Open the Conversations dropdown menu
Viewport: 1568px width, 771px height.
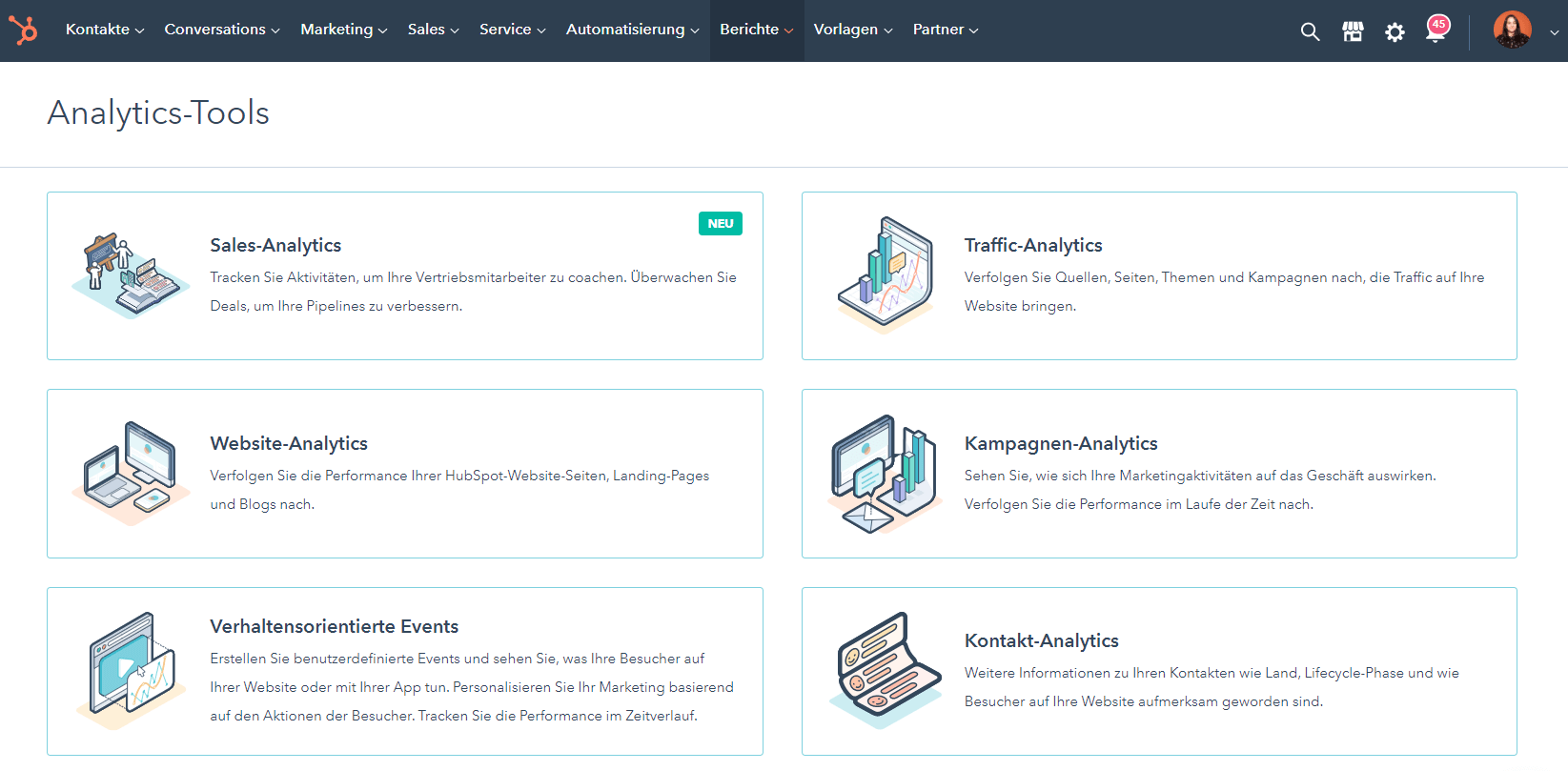coord(222,30)
